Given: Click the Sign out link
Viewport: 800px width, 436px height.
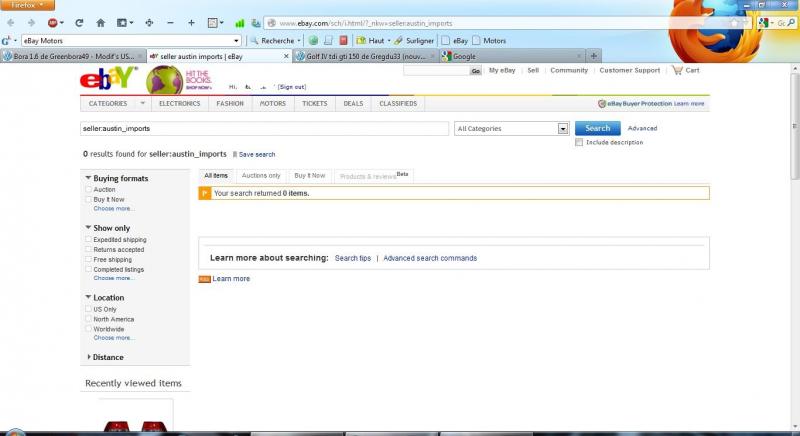Looking at the screenshot, I should [292, 87].
